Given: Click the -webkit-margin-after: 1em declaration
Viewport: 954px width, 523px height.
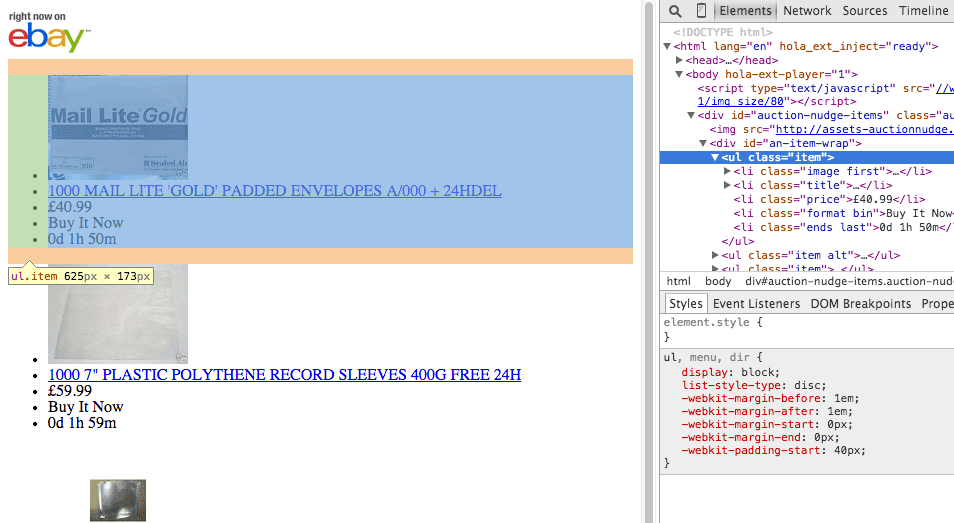Looking at the screenshot, I should [767, 412].
